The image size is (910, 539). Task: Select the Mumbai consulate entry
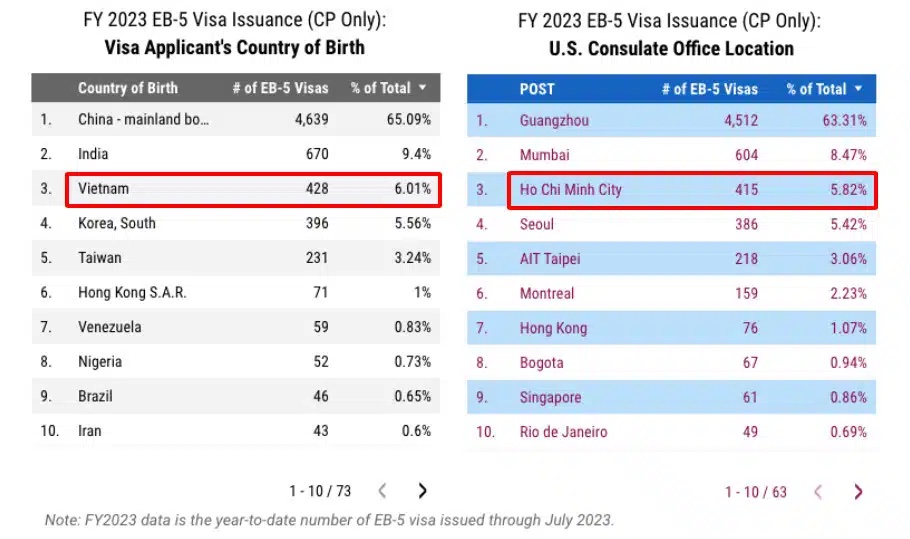[545, 155]
